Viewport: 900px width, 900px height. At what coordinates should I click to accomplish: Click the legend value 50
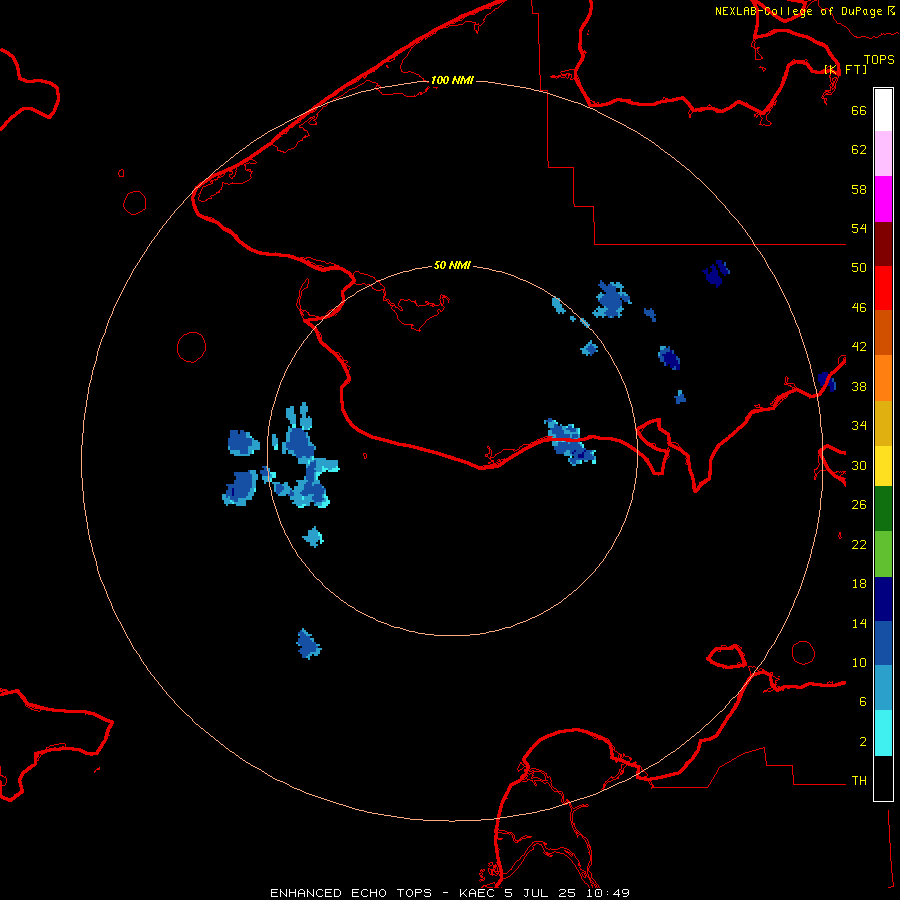pos(859,268)
